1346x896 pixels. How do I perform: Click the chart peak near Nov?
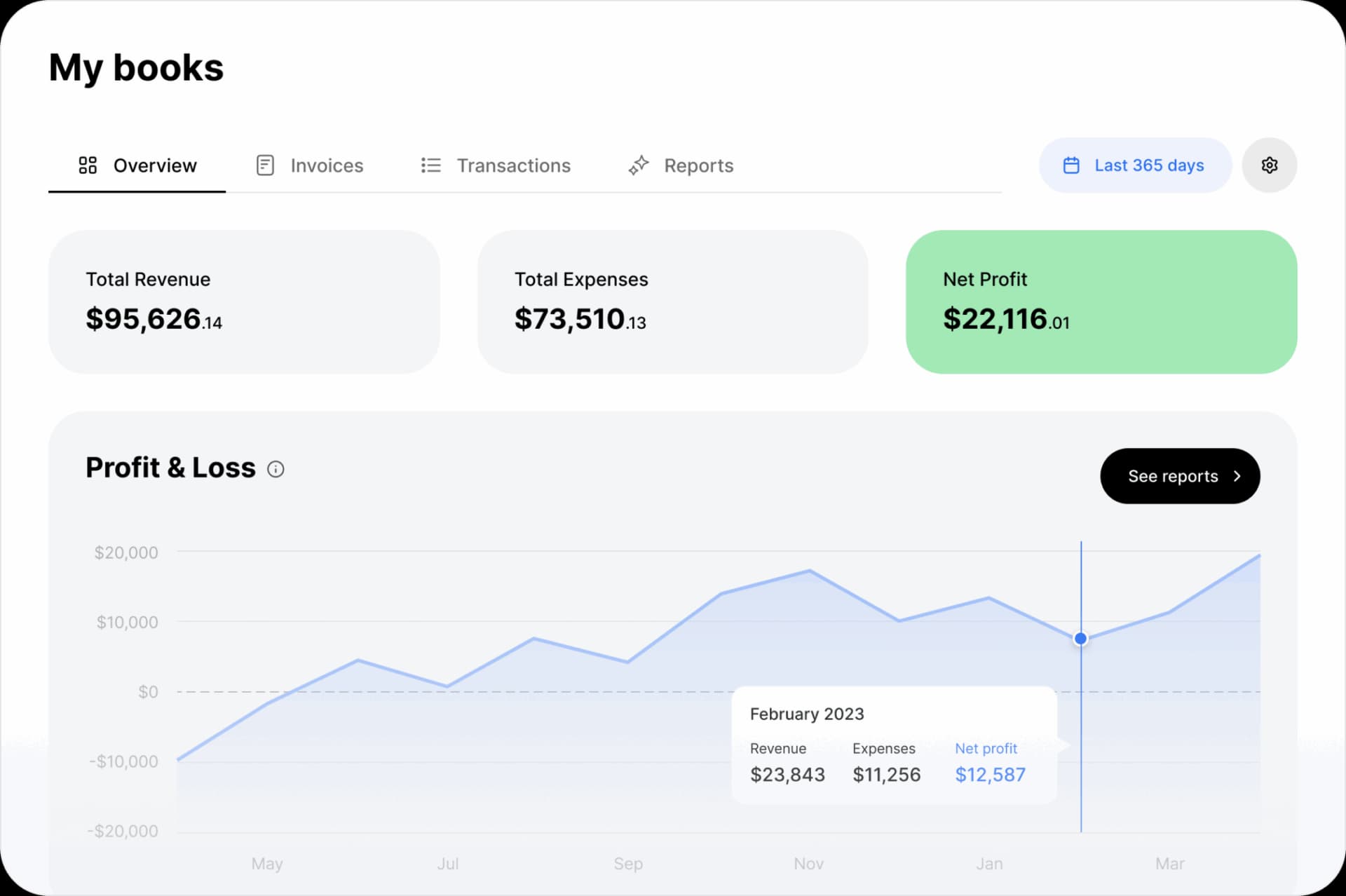click(810, 571)
